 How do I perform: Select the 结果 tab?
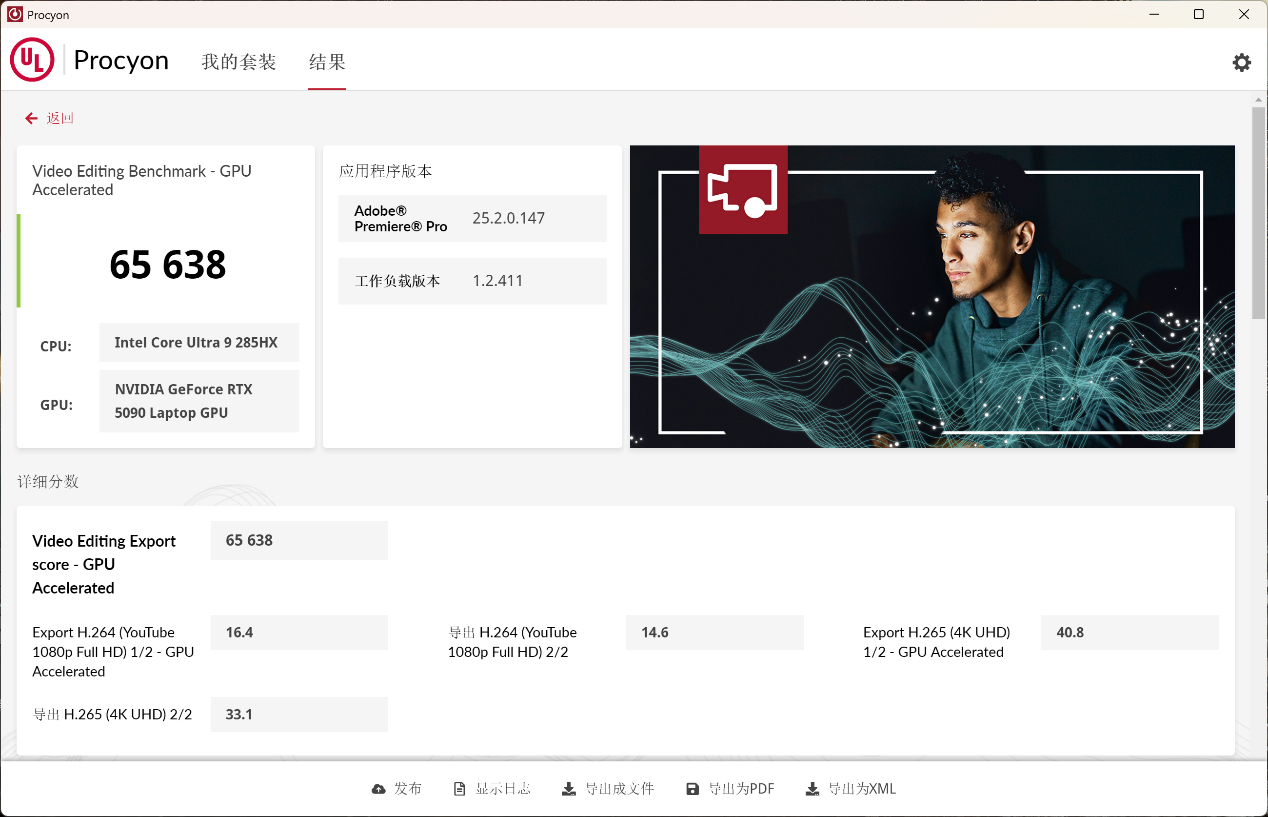pyautogui.click(x=327, y=61)
